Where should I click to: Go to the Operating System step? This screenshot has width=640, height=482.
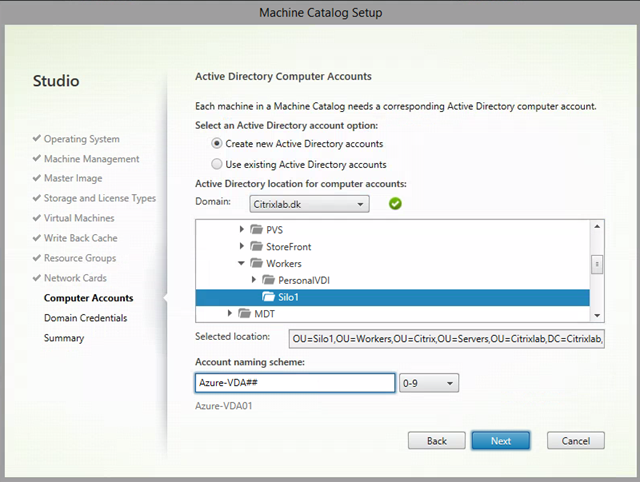[82, 139]
